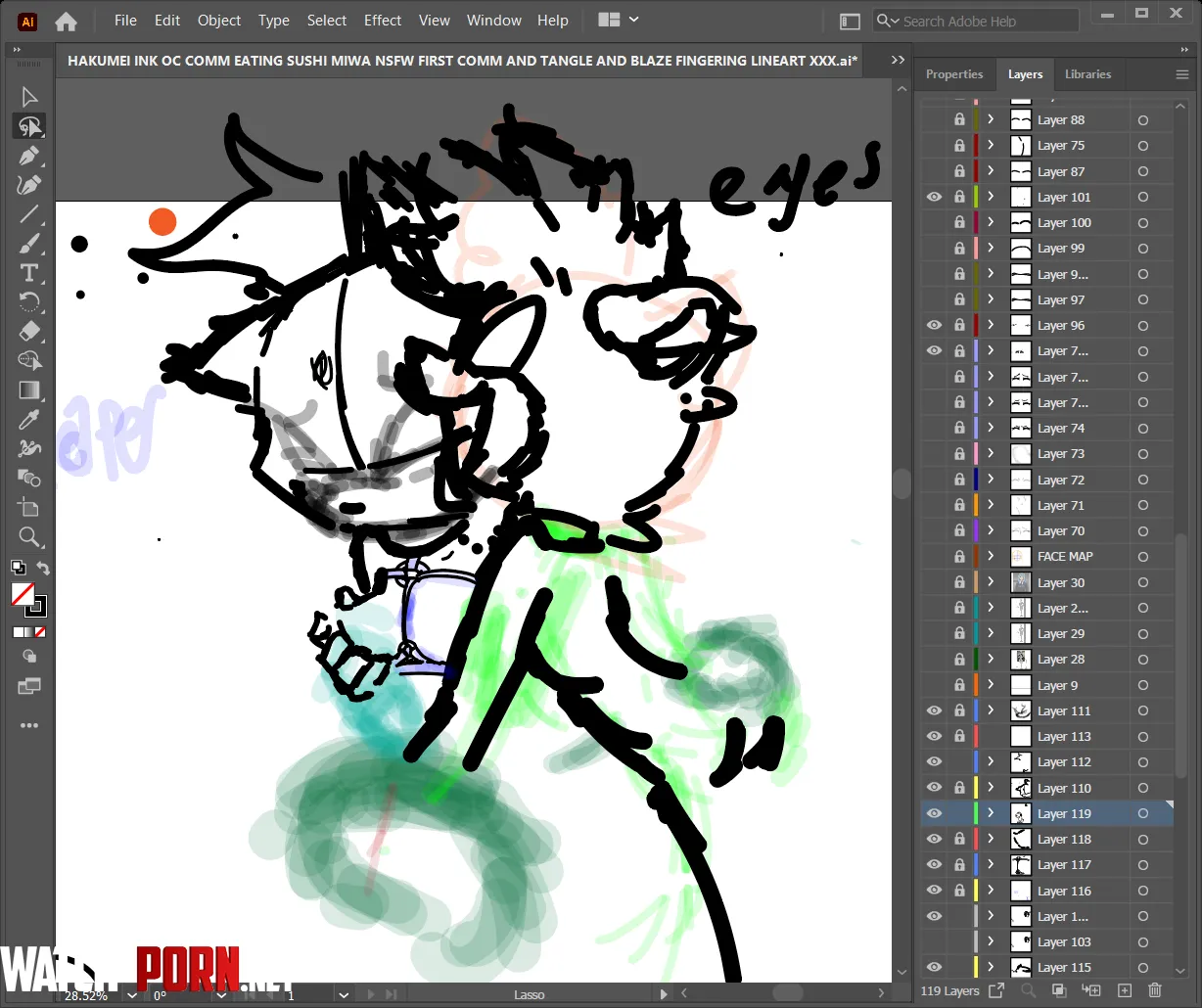1202x1008 pixels.
Task: Open Layers panel options menu
Action: point(1181,74)
